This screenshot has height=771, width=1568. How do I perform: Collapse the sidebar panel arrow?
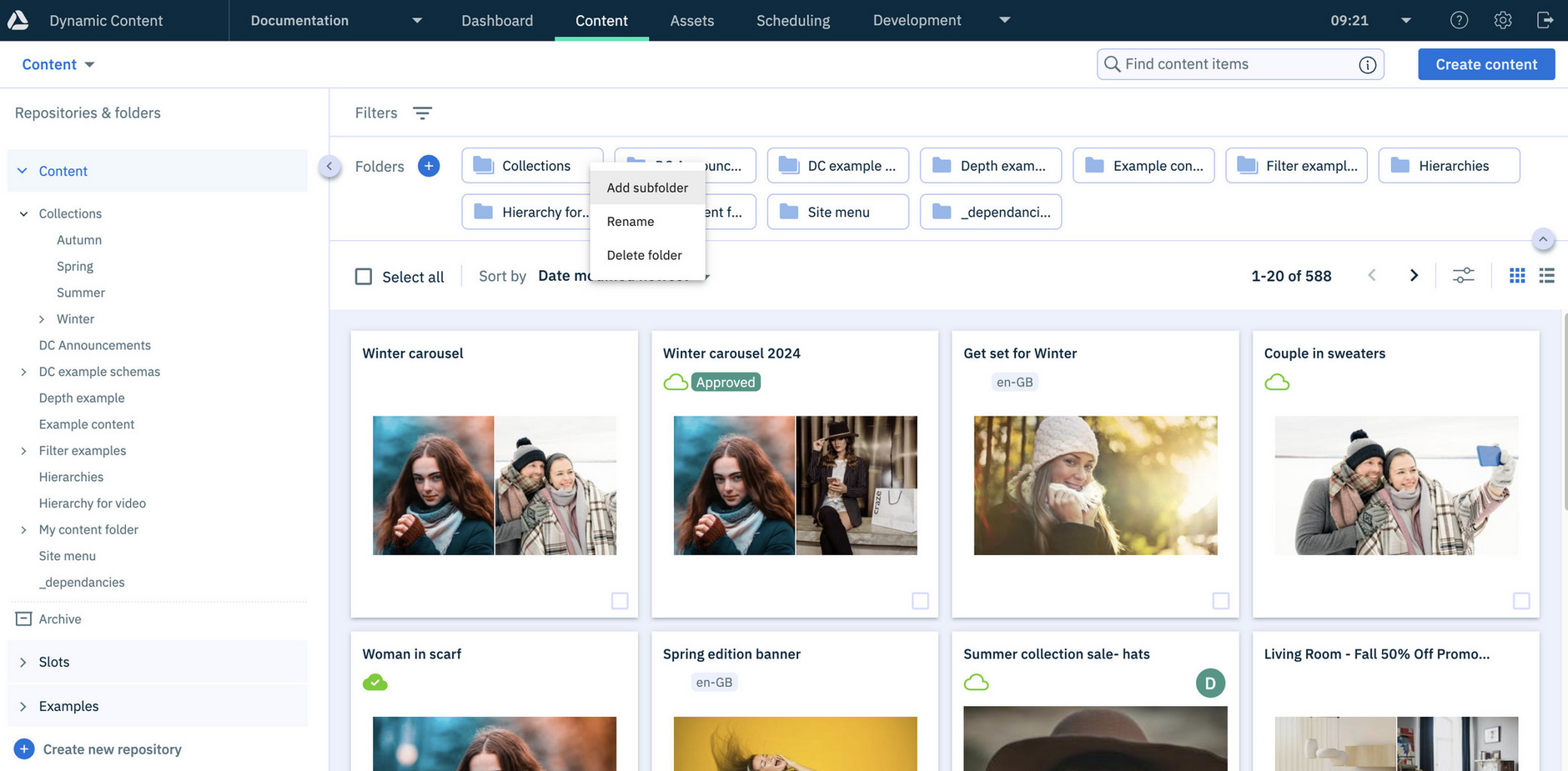pos(329,166)
